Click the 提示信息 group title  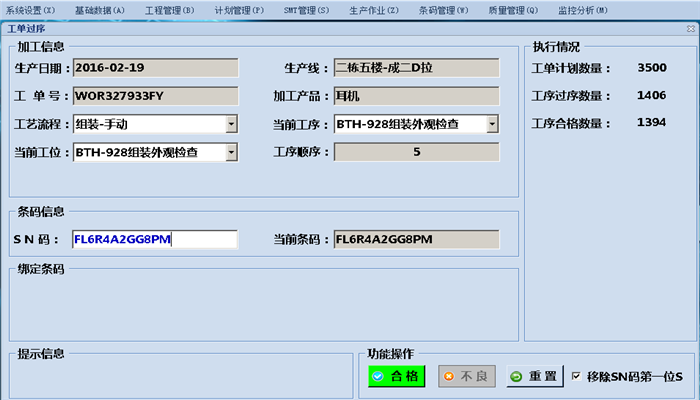pos(41,354)
